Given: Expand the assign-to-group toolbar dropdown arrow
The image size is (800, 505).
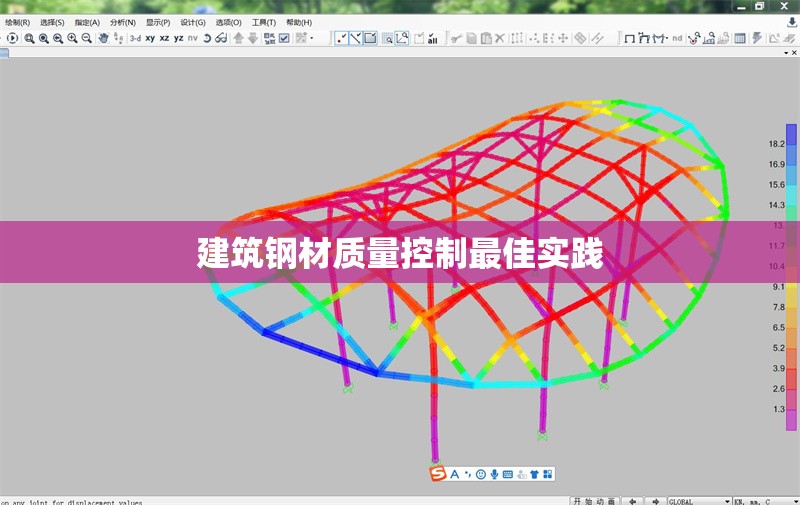Looking at the screenshot, I should (312, 38).
